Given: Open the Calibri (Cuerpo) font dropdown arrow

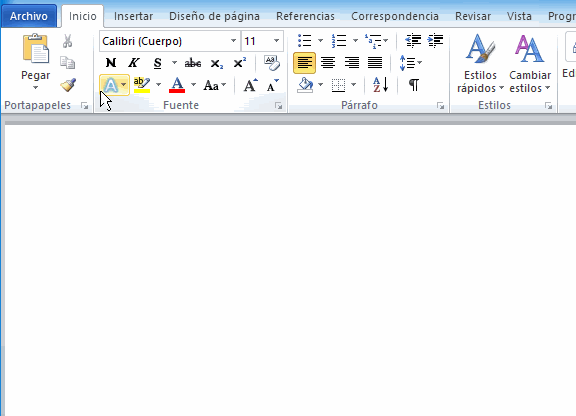Looking at the screenshot, I should [233, 41].
